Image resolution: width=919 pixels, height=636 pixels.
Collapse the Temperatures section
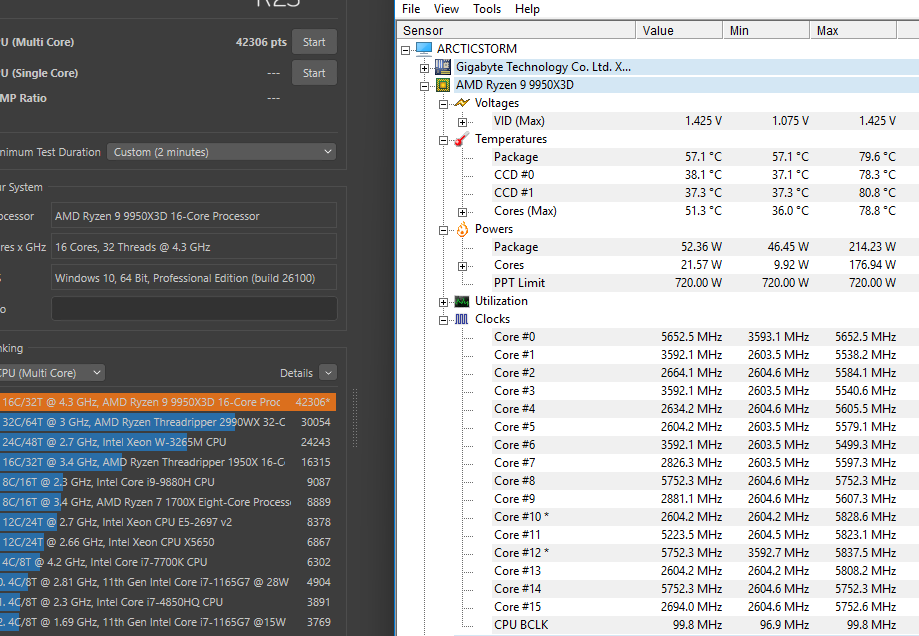point(444,140)
